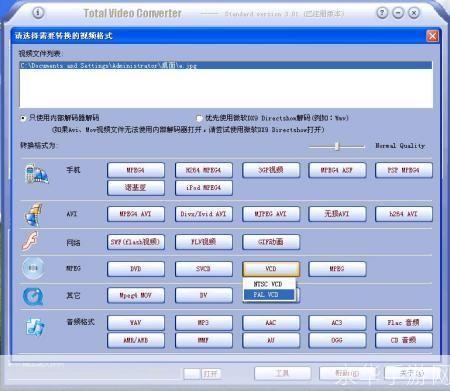The width and height of the screenshot is (450, 391).
Task: Close the format selection dialog
Action: 433,36
